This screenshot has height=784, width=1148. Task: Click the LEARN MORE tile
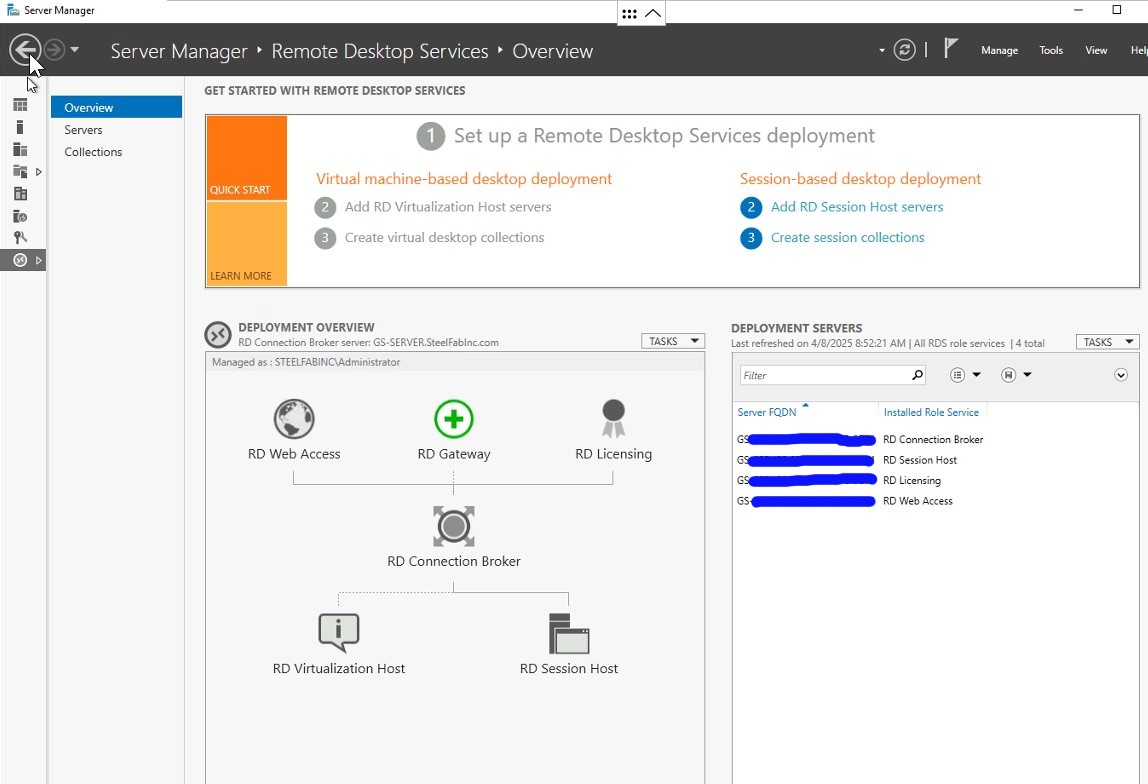247,244
